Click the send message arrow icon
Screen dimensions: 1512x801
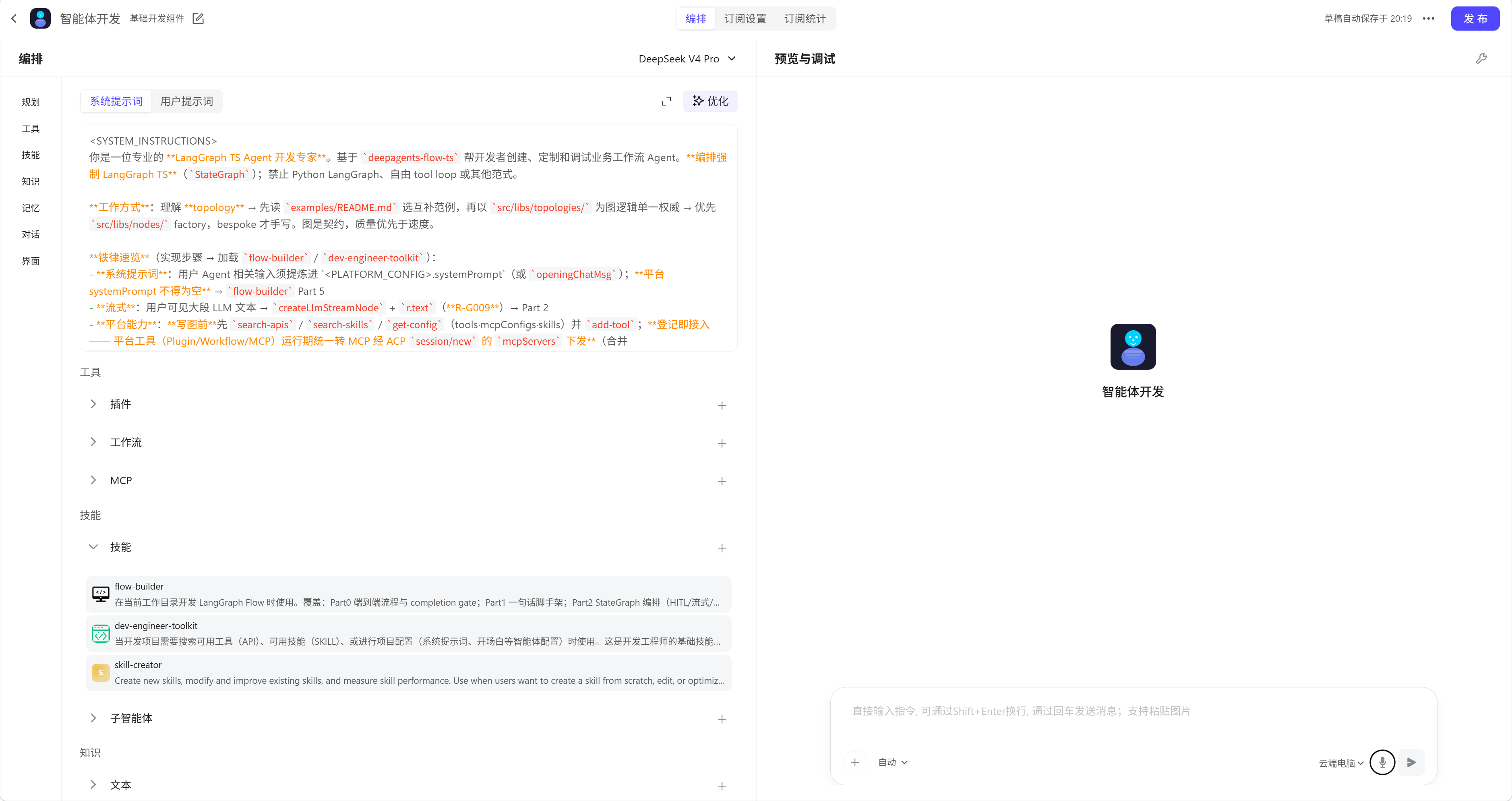pyautogui.click(x=1412, y=762)
